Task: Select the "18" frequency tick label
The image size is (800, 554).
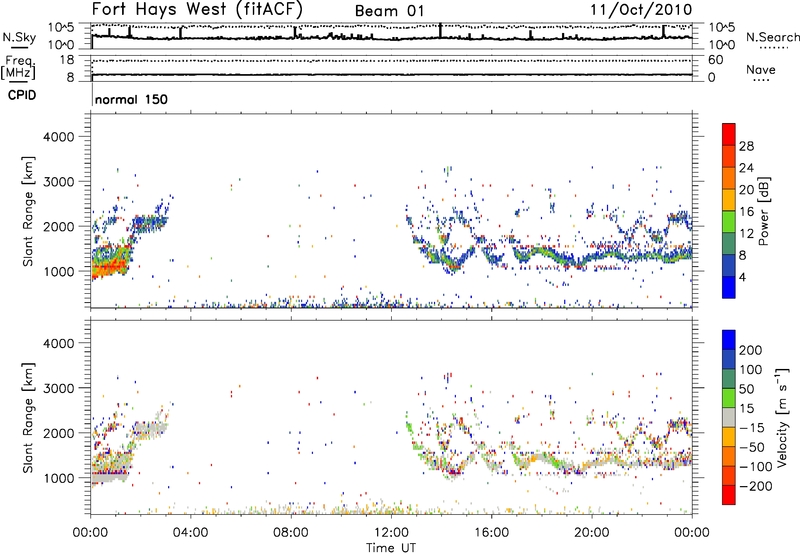Action: (66, 60)
